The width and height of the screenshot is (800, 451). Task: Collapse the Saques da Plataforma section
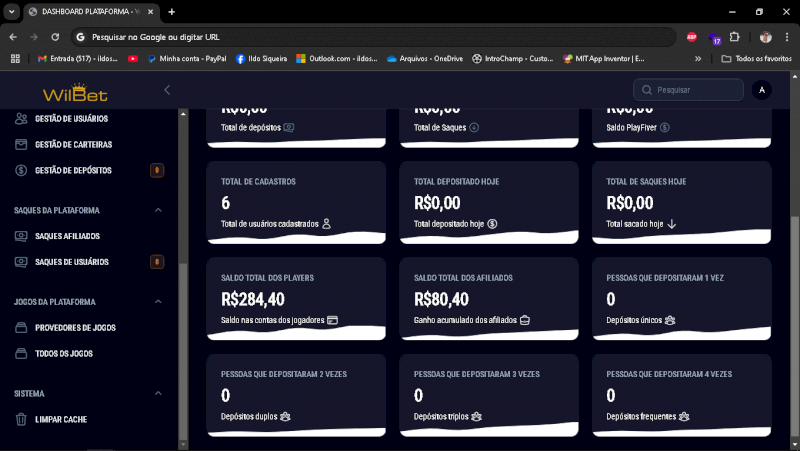click(x=158, y=211)
